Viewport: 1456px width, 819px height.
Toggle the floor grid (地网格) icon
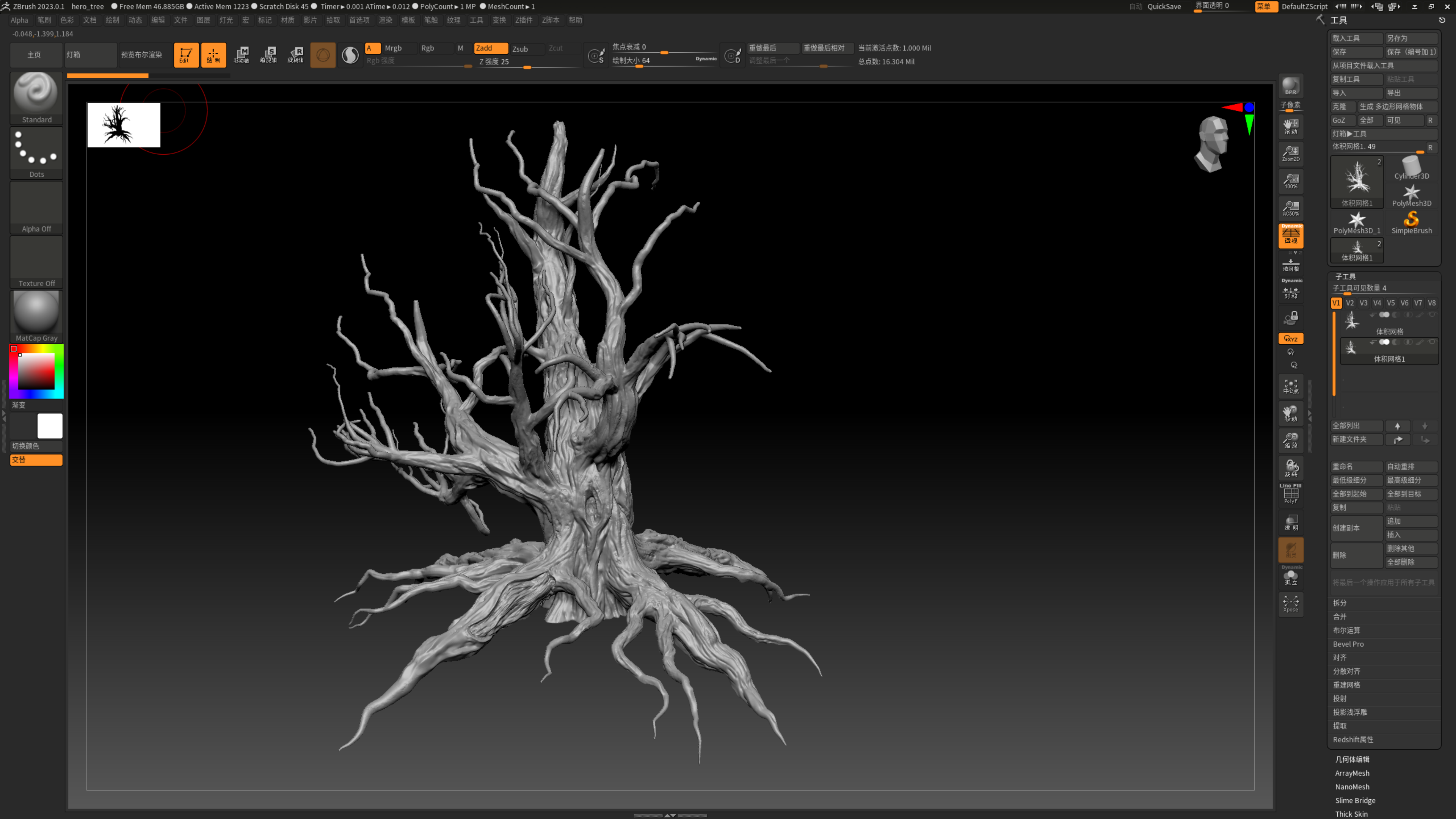[x=1290, y=264]
